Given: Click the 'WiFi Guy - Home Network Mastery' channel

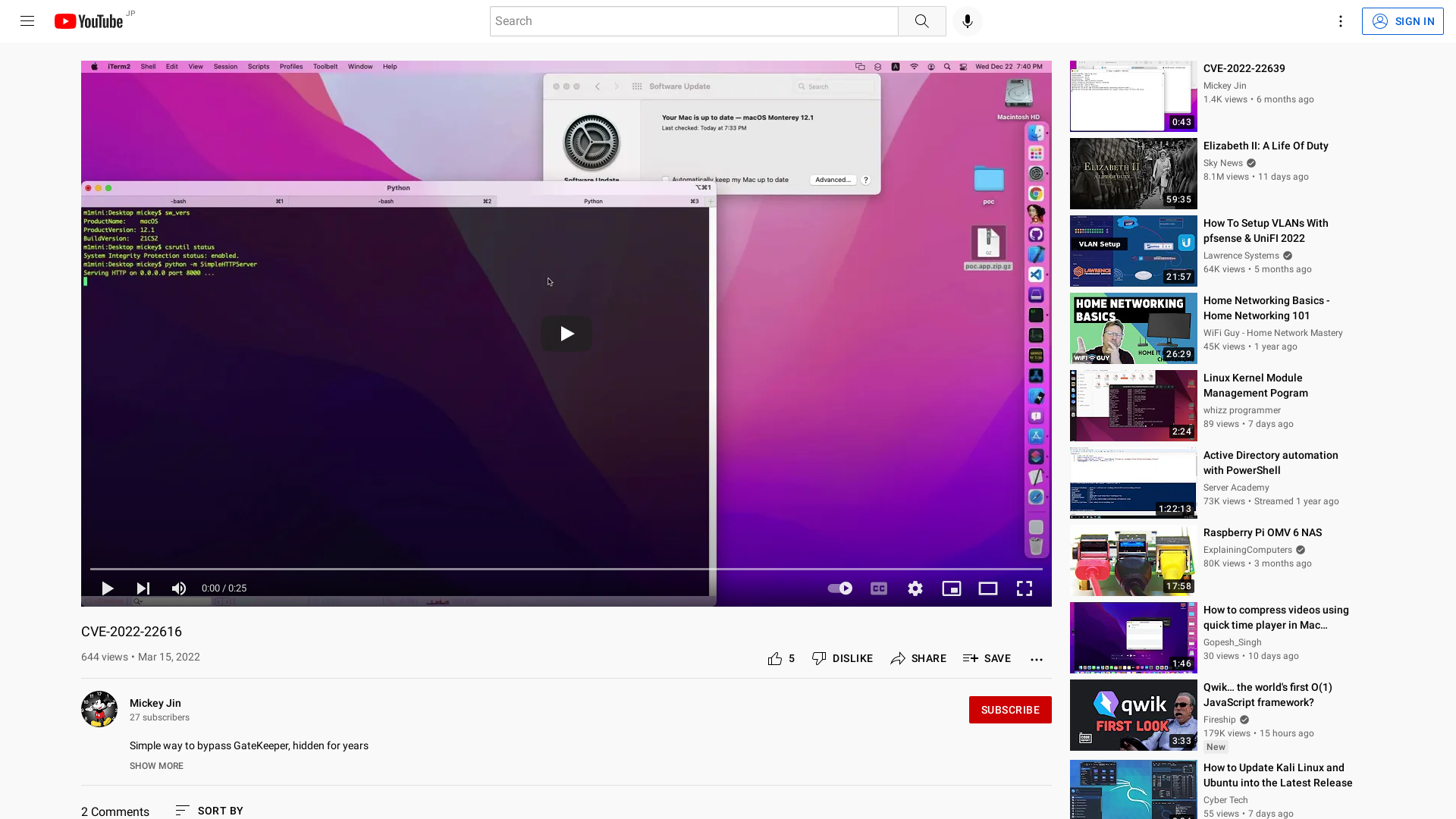Looking at the screenshot, I should pyautogui.click(x=1272, y=333).
